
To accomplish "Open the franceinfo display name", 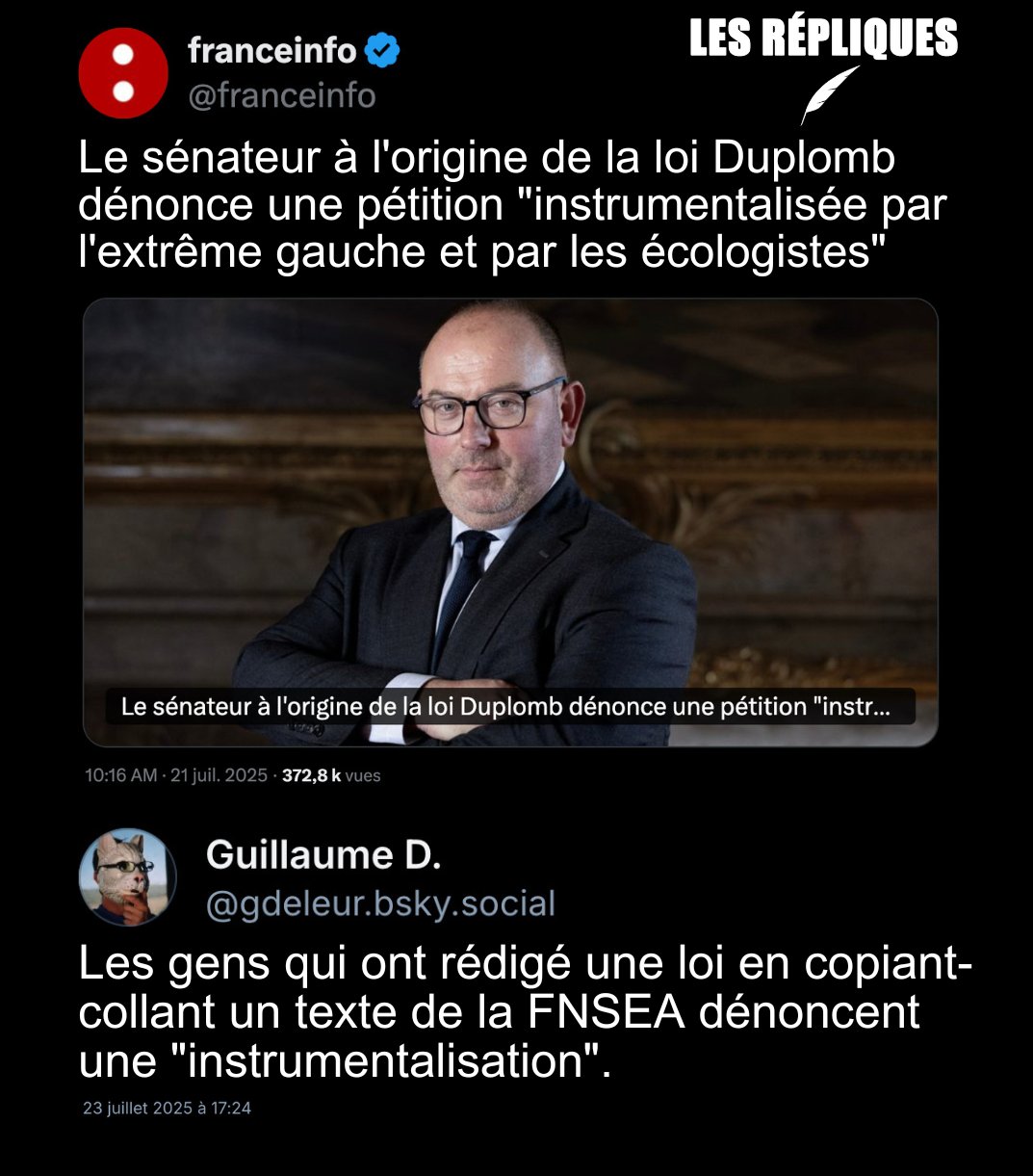I will pyautogui.click(x=272, y=50).
